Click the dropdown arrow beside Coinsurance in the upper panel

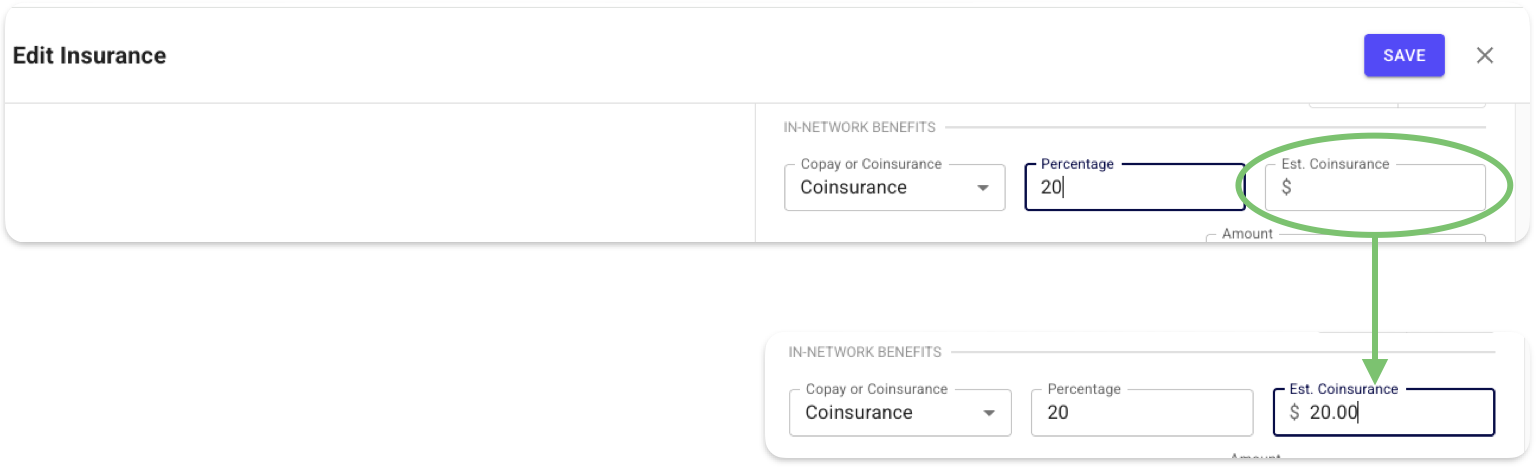pos(983,188)
